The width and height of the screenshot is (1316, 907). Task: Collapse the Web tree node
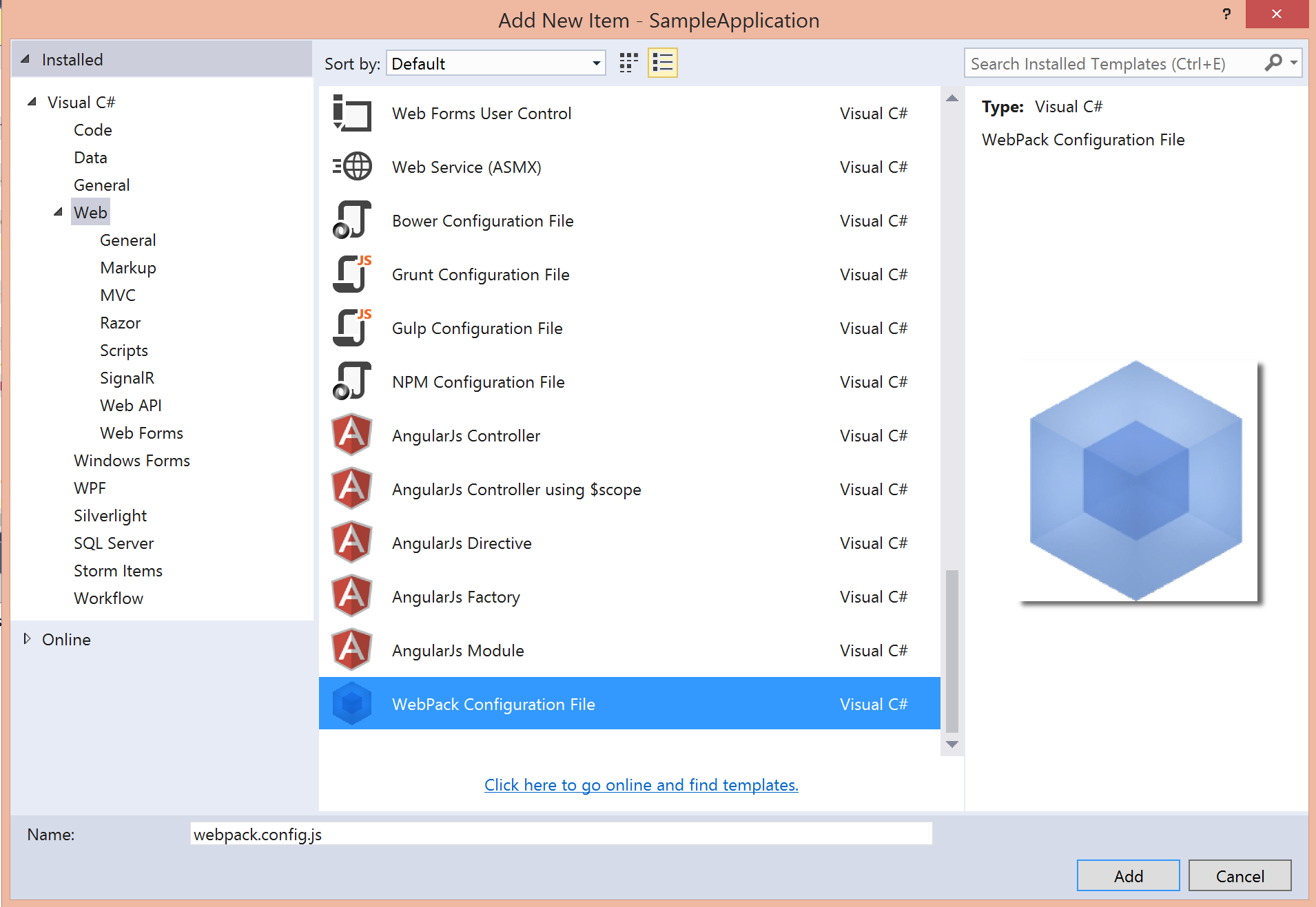(x=58, y=211)
